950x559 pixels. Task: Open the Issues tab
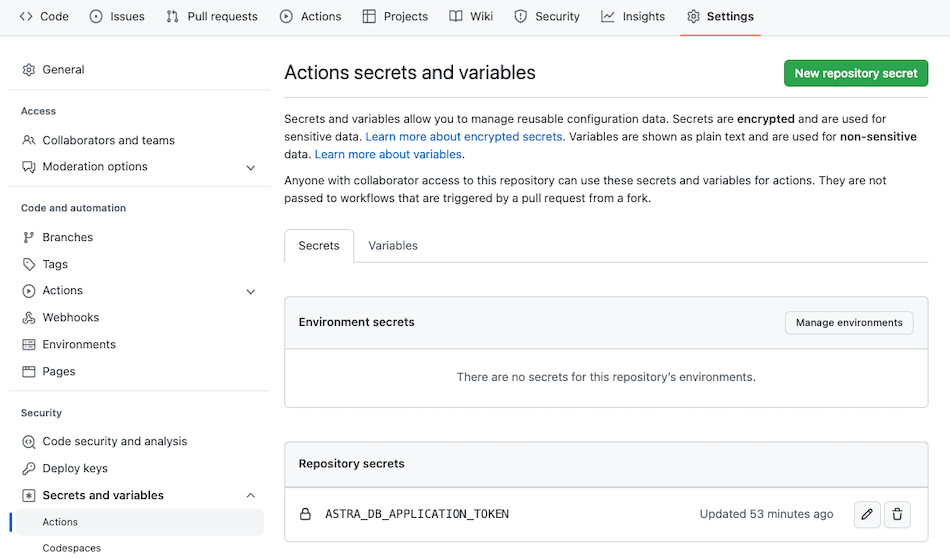pyautogui.click(x=117, y=16)
